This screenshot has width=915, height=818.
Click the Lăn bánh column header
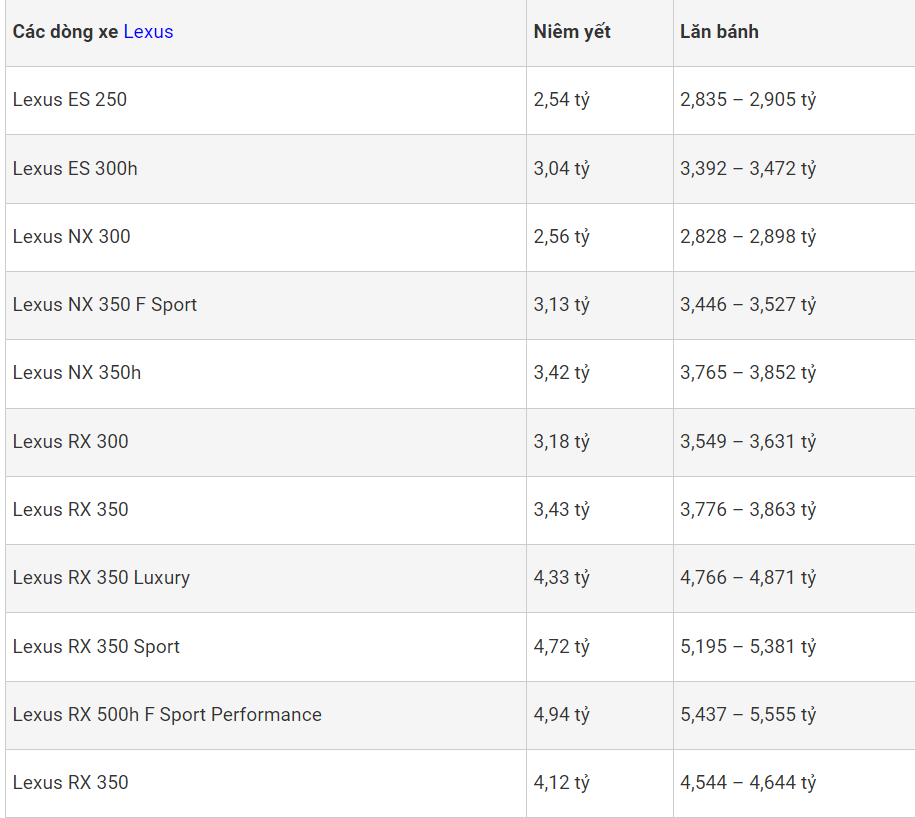(719, 32)
